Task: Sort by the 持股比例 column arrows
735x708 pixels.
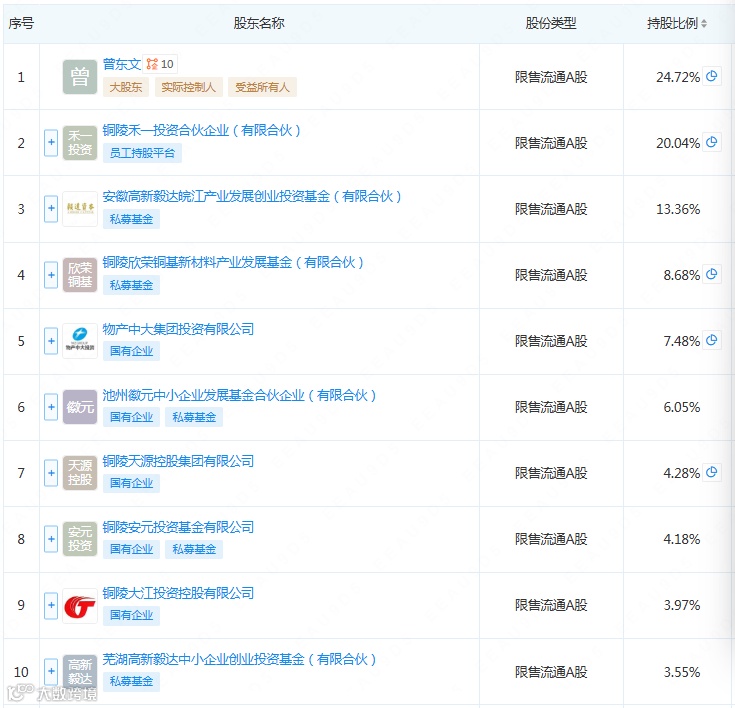Action: (704, 23)
